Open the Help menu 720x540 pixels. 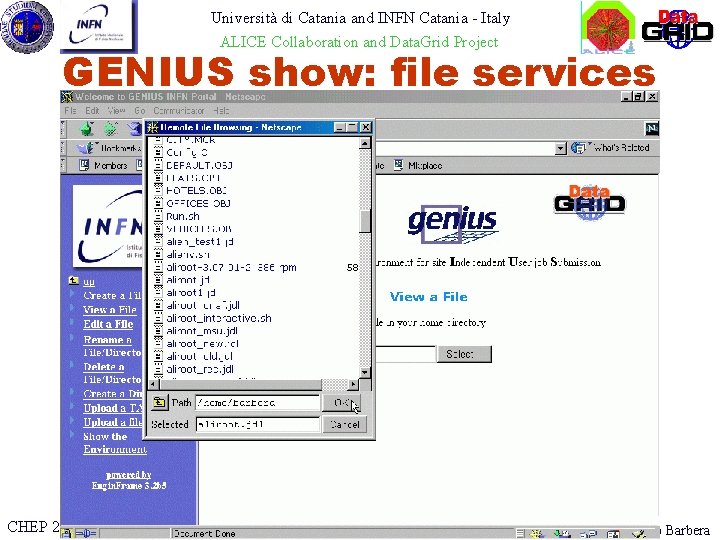pyautogui.click(x=221, y=111)
